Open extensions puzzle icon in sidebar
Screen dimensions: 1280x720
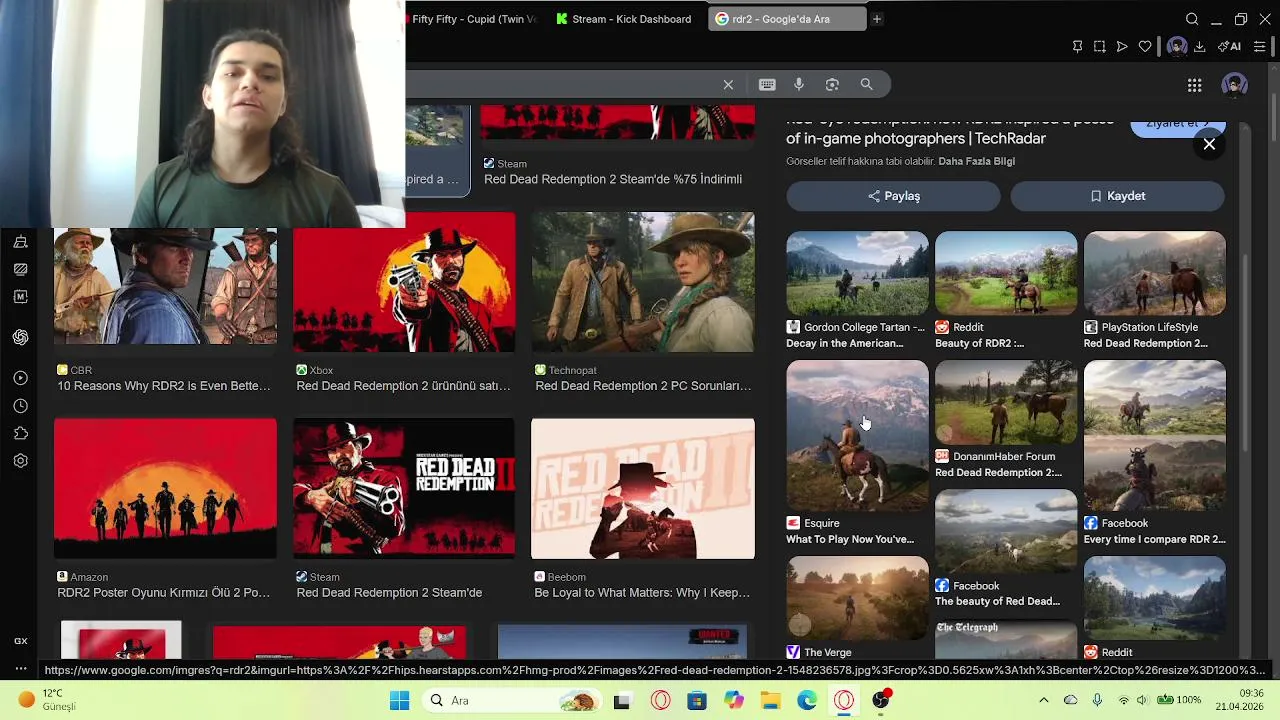click(20, 434)
